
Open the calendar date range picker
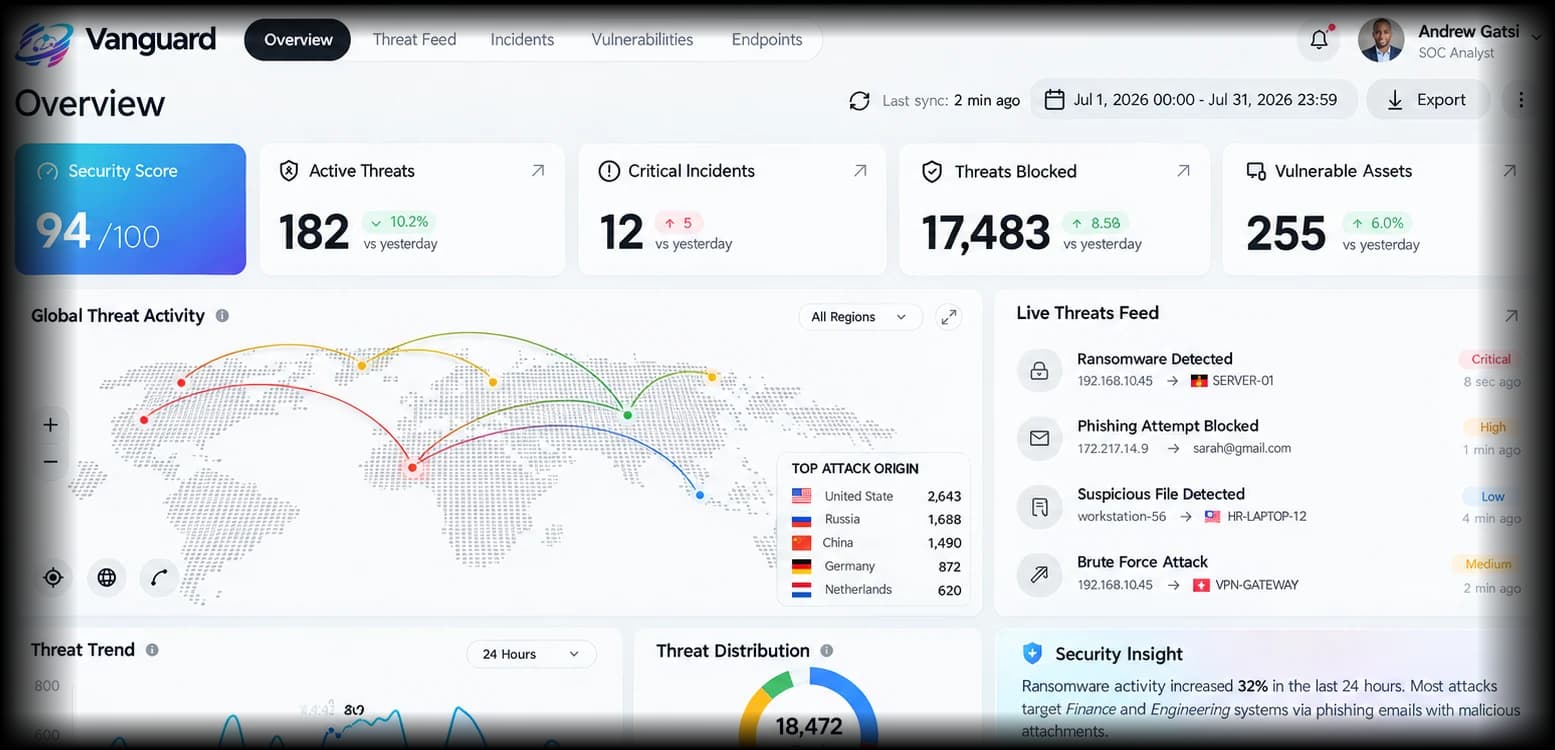click(x=1193, y=100)
